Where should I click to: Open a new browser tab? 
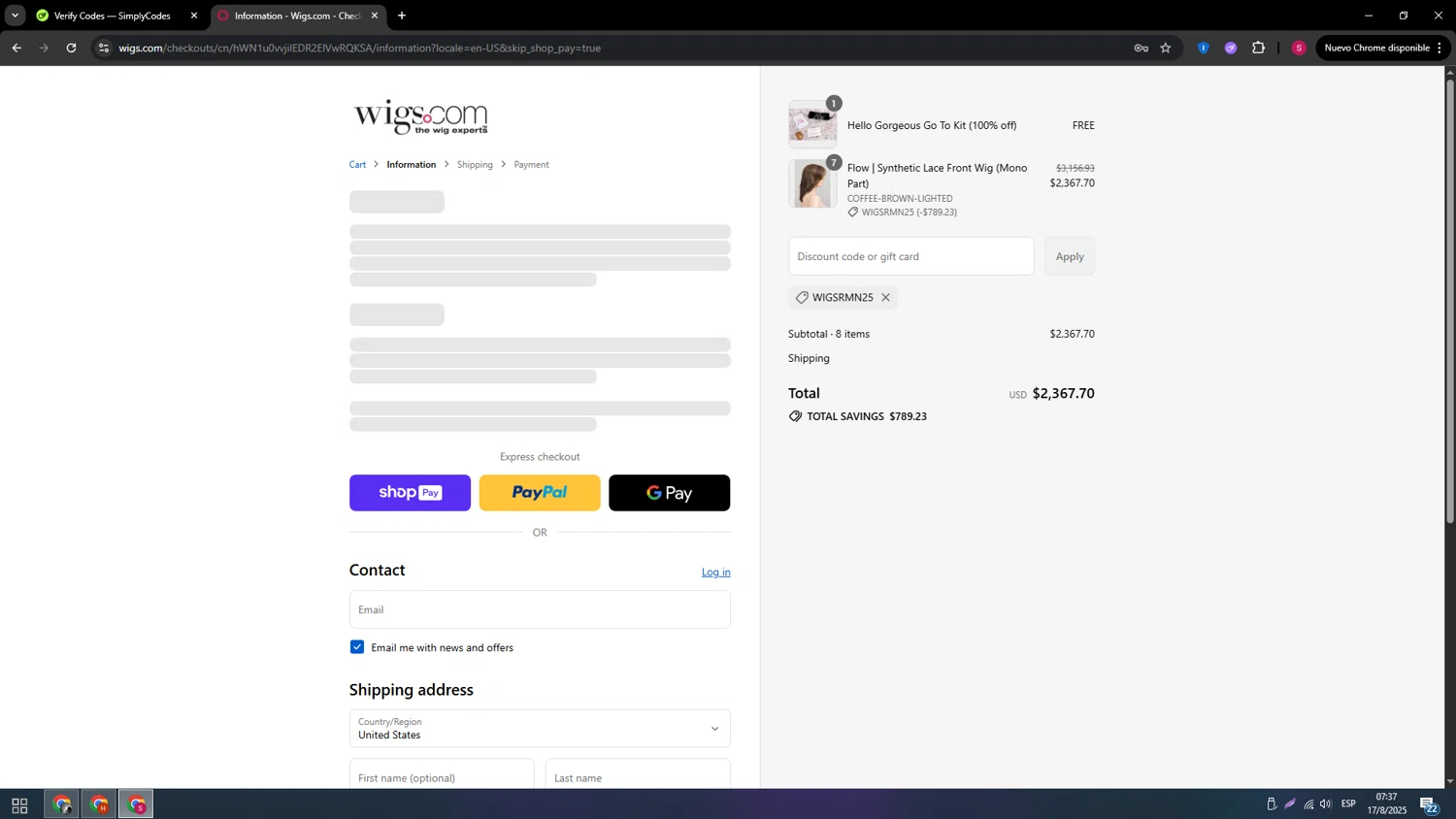pyautogui.click(x=402, y=16)
